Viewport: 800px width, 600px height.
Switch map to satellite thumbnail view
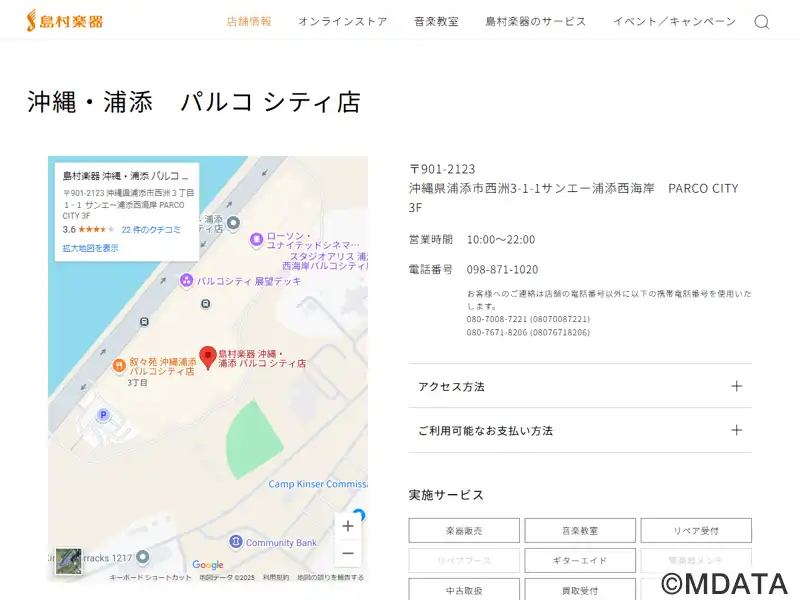point(68,561)
